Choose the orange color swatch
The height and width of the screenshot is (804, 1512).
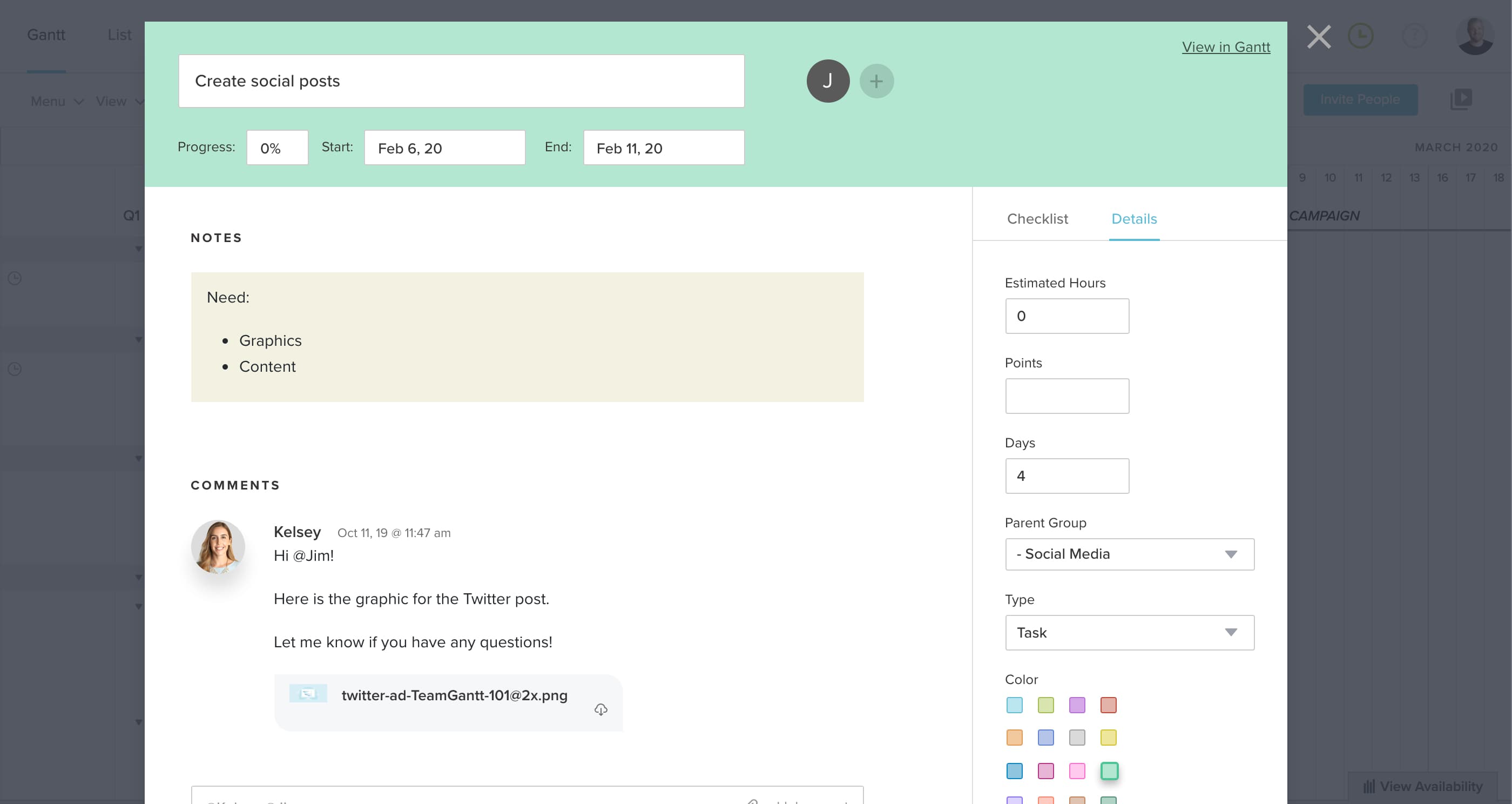(x=1014, y=738)
